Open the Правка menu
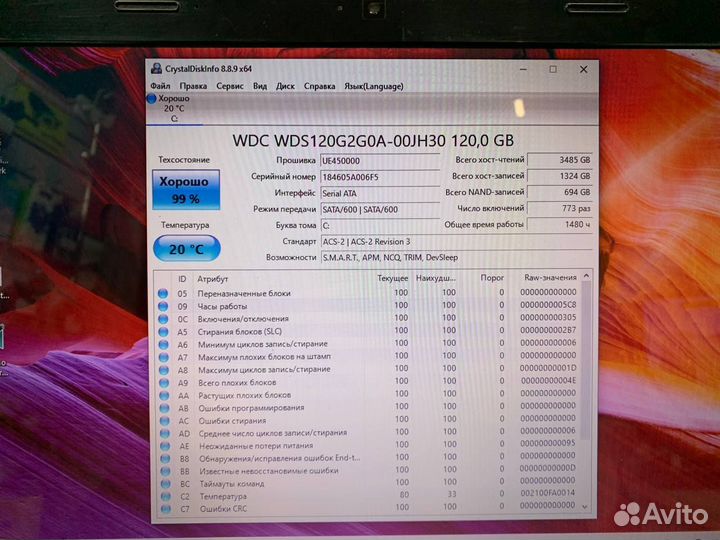Image resolution: width=720 pixels, height=540 pixels. (x=193, y=86)
